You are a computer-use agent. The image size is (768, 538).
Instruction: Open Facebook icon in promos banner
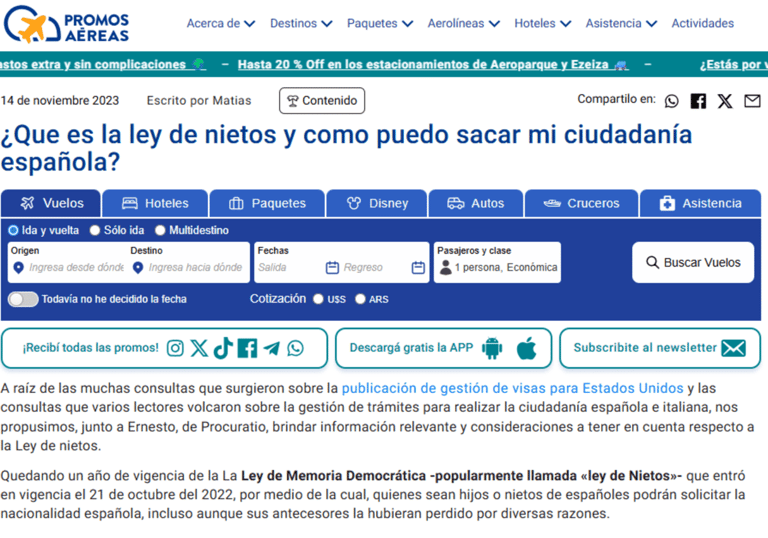pos(247,348)
